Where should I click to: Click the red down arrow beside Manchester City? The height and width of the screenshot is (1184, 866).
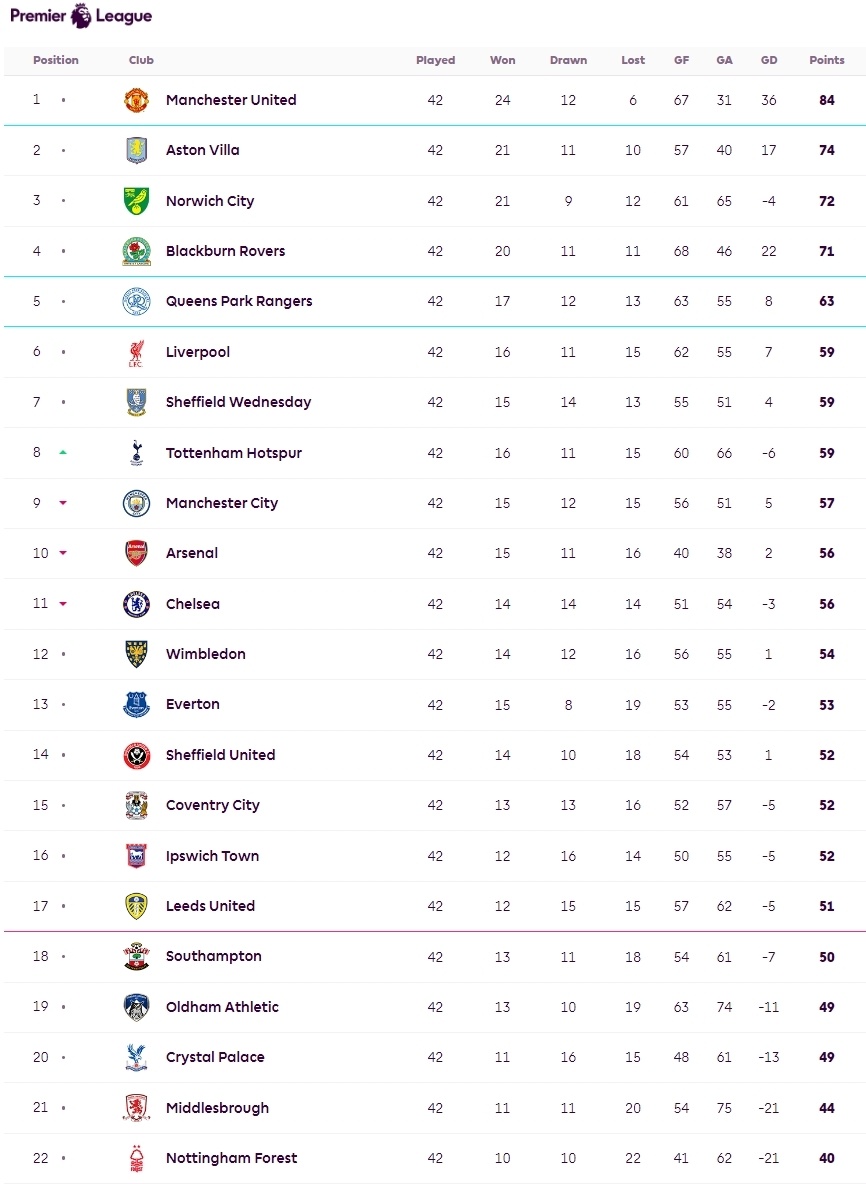[63, 503]
